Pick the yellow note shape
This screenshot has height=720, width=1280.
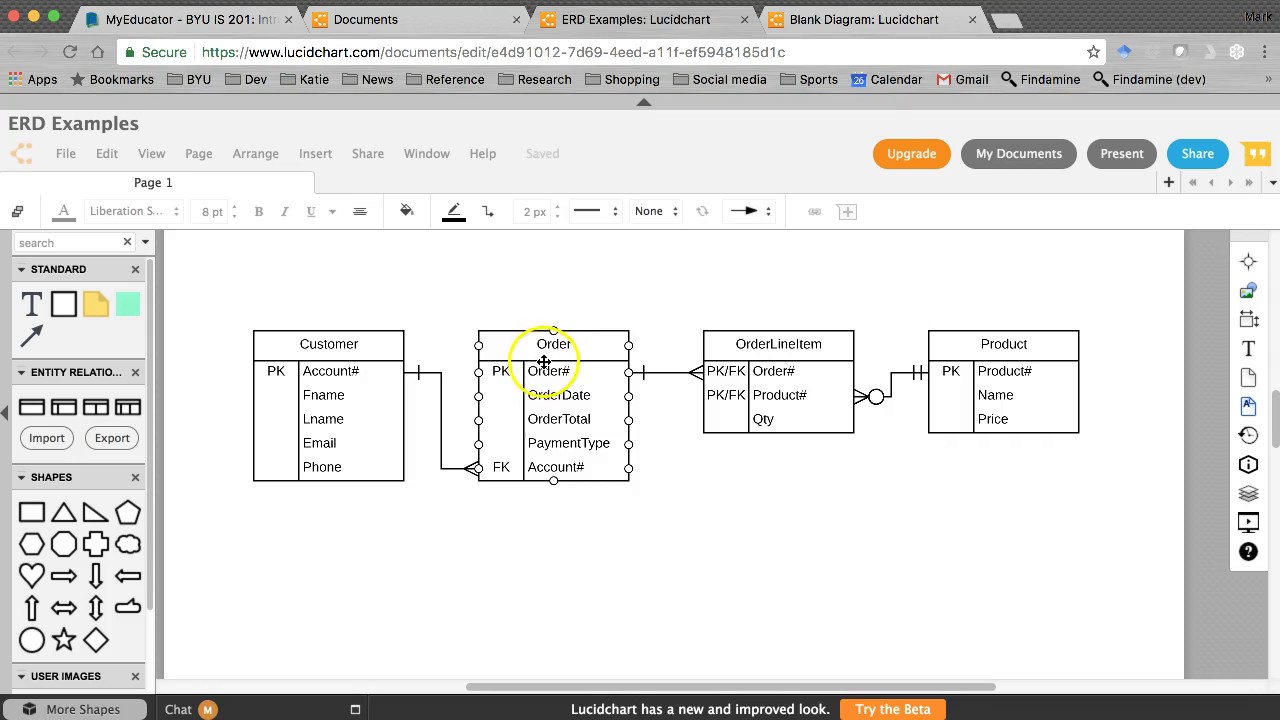(x=96, y=304)
